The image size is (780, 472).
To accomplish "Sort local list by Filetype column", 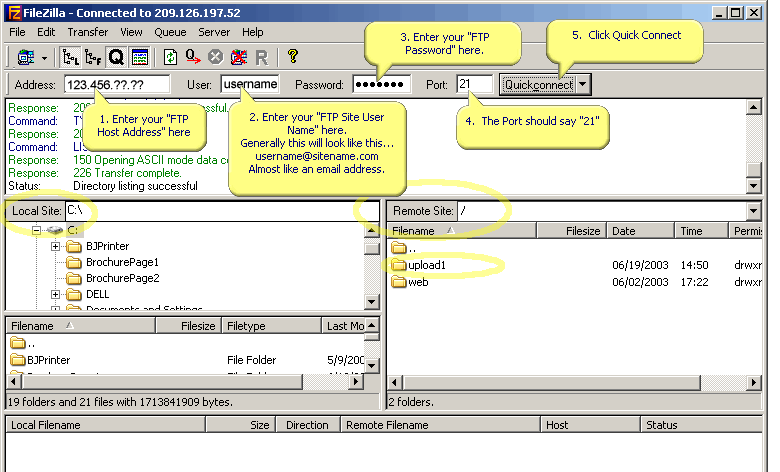I will pos(272,326).
